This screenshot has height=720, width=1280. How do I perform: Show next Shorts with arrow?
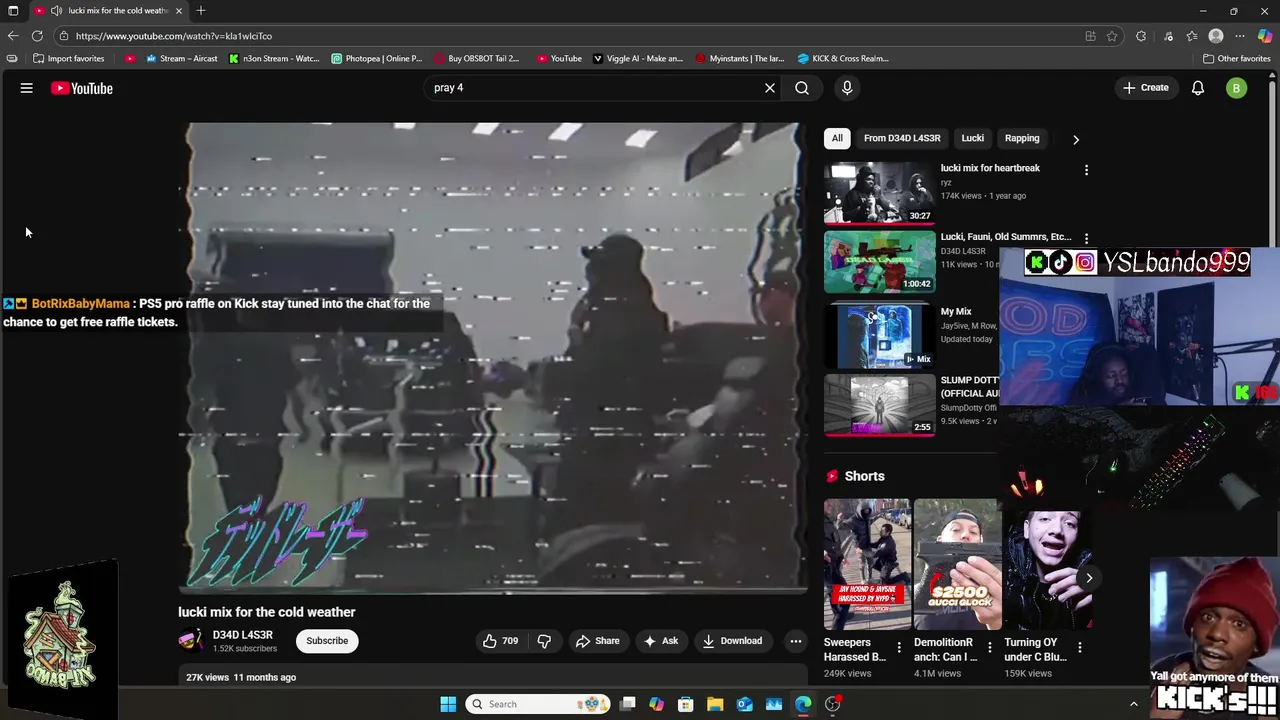coord(1089,577)
